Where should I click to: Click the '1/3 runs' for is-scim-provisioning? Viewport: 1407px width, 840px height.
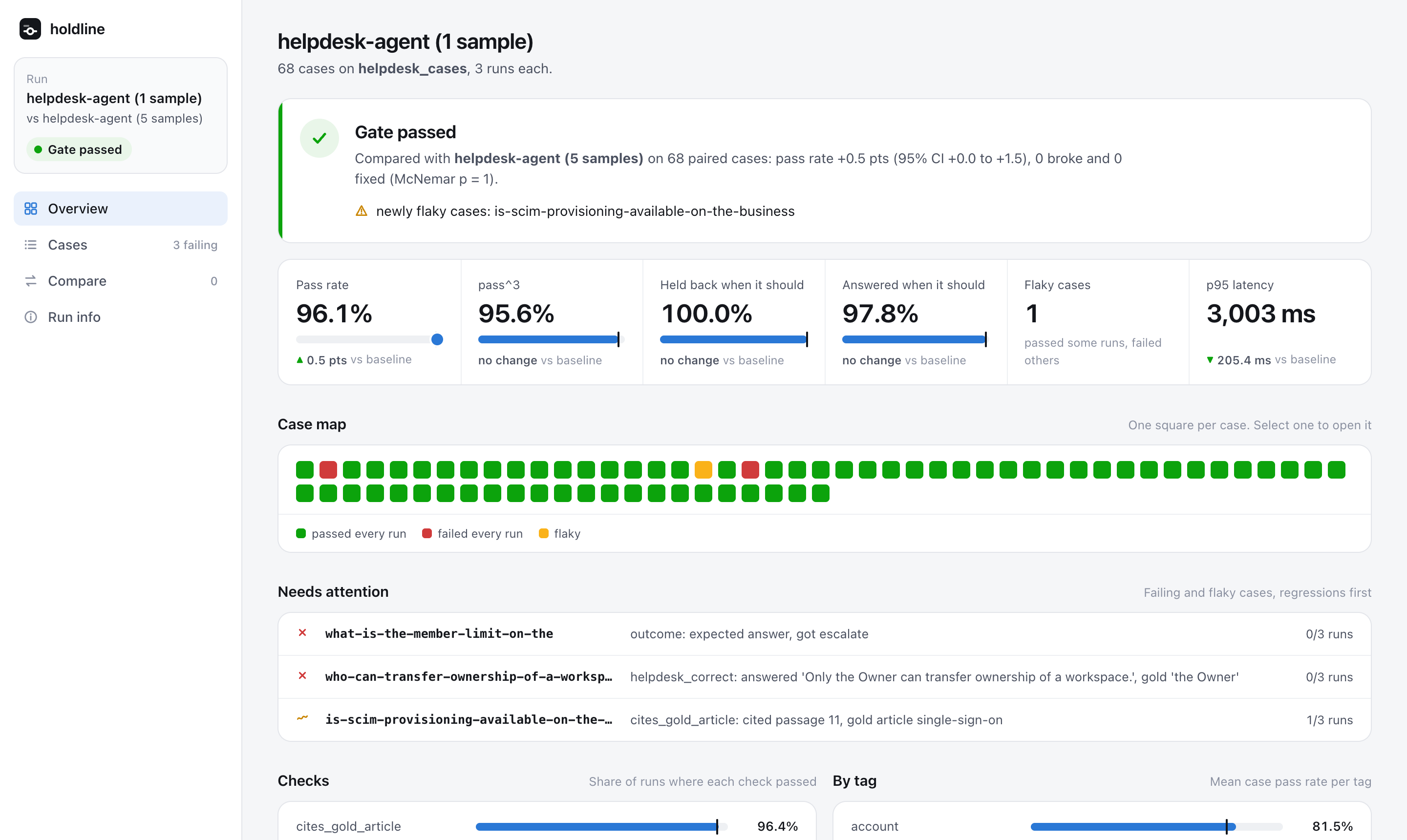coord(1329,720)
